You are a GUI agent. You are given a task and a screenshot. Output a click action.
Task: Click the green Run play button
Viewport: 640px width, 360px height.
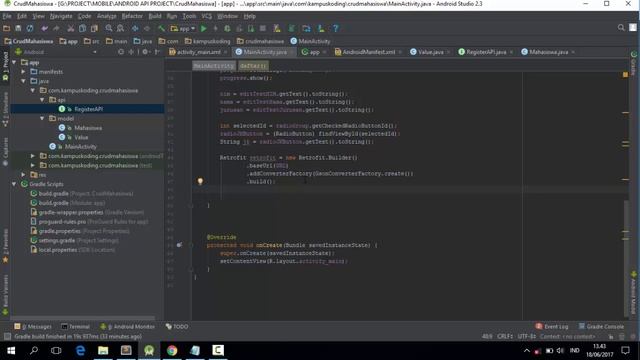pyautogui.click(x=204, y=29)
